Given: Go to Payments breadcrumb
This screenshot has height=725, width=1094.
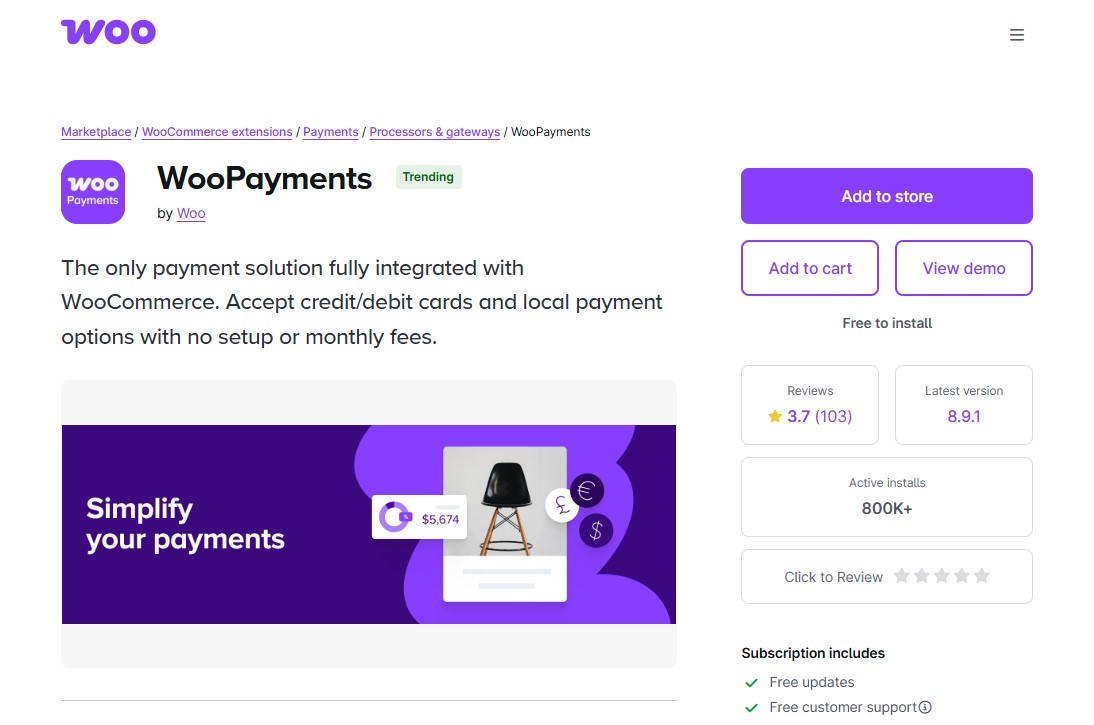Looking at the screenshot, I should (x=331, y=132).
